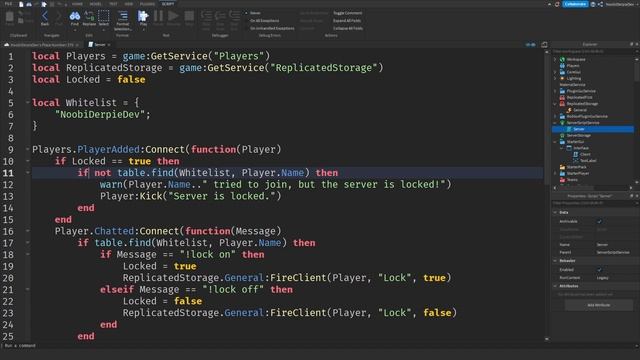Open the HOME ribbon tab
640x360 pixels.
pyautogui.click(x=77, y=4)
